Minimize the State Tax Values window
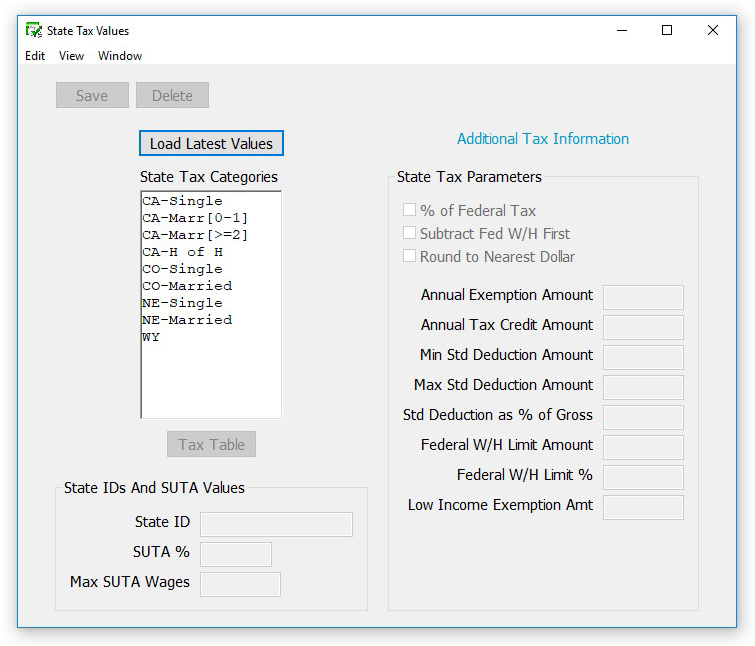This screenshot has height=646, width=755. (x=622, y=30)
